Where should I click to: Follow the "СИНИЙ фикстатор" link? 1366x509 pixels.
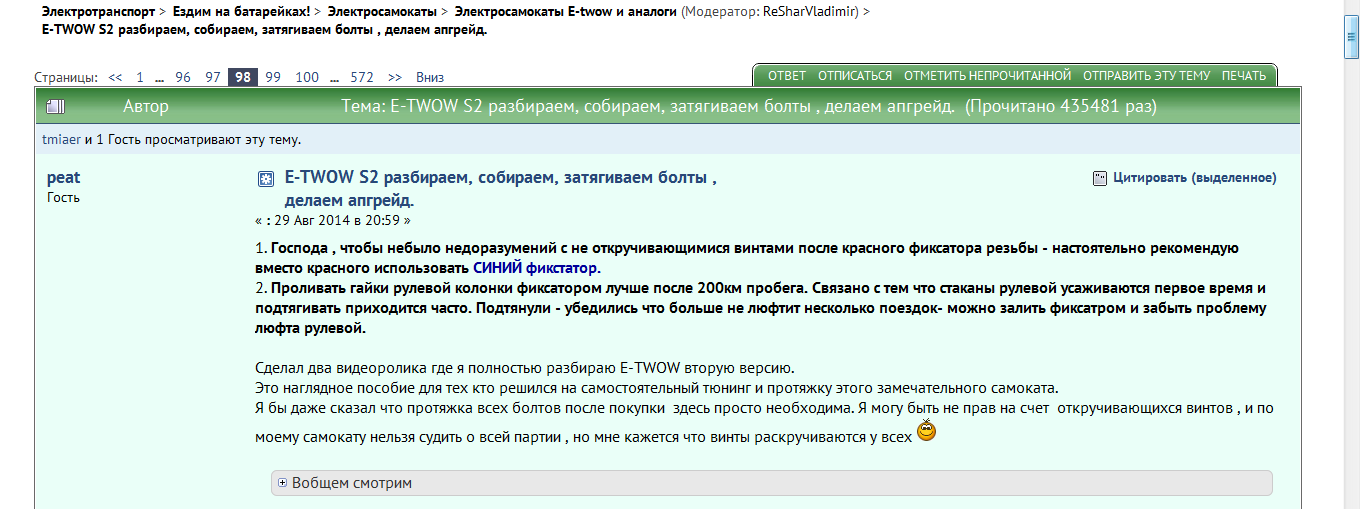[536, 268]
